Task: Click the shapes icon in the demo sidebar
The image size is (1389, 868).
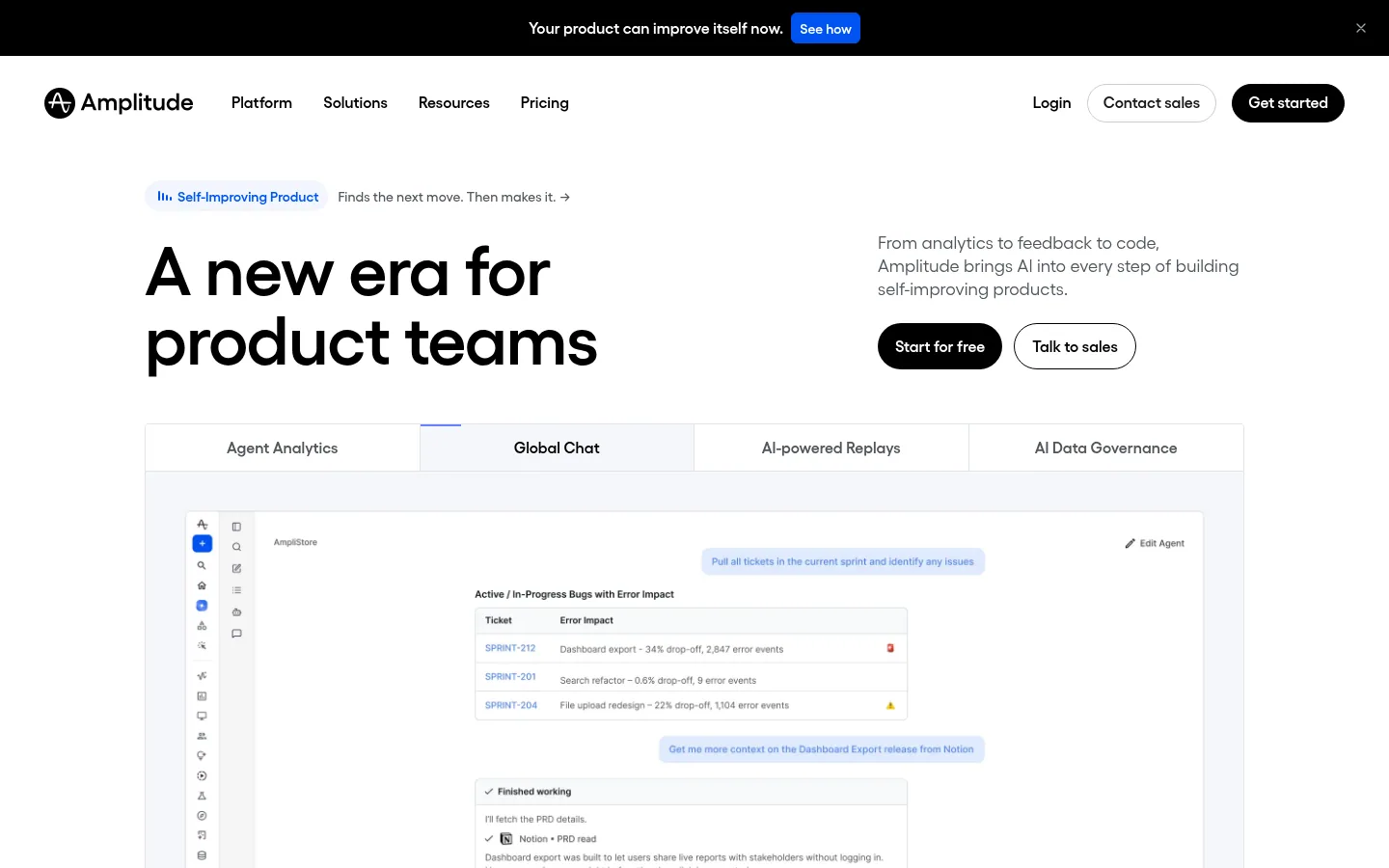Action: (202, 626)
